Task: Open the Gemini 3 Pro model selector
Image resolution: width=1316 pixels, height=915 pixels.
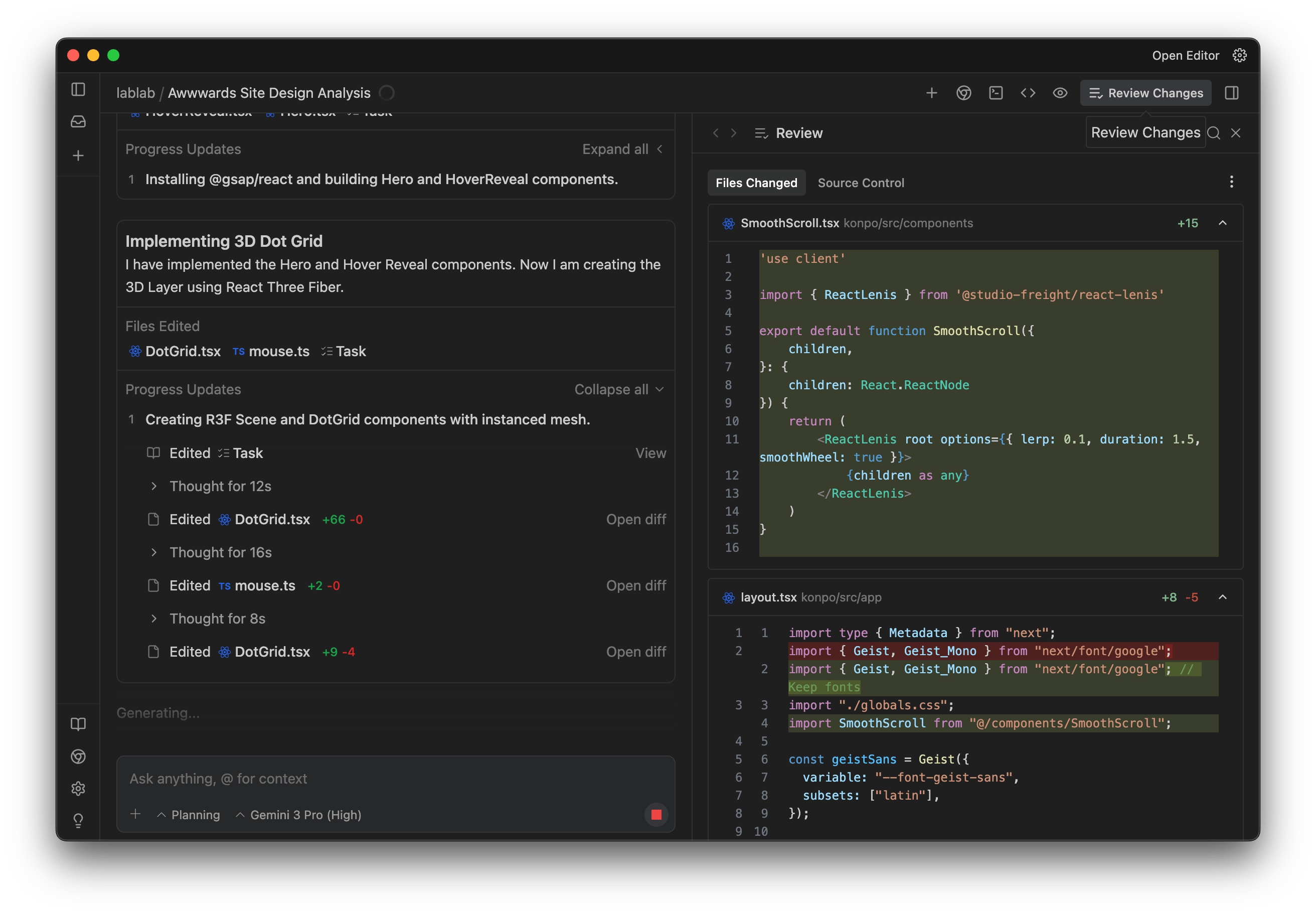Action: pos(297,814)
